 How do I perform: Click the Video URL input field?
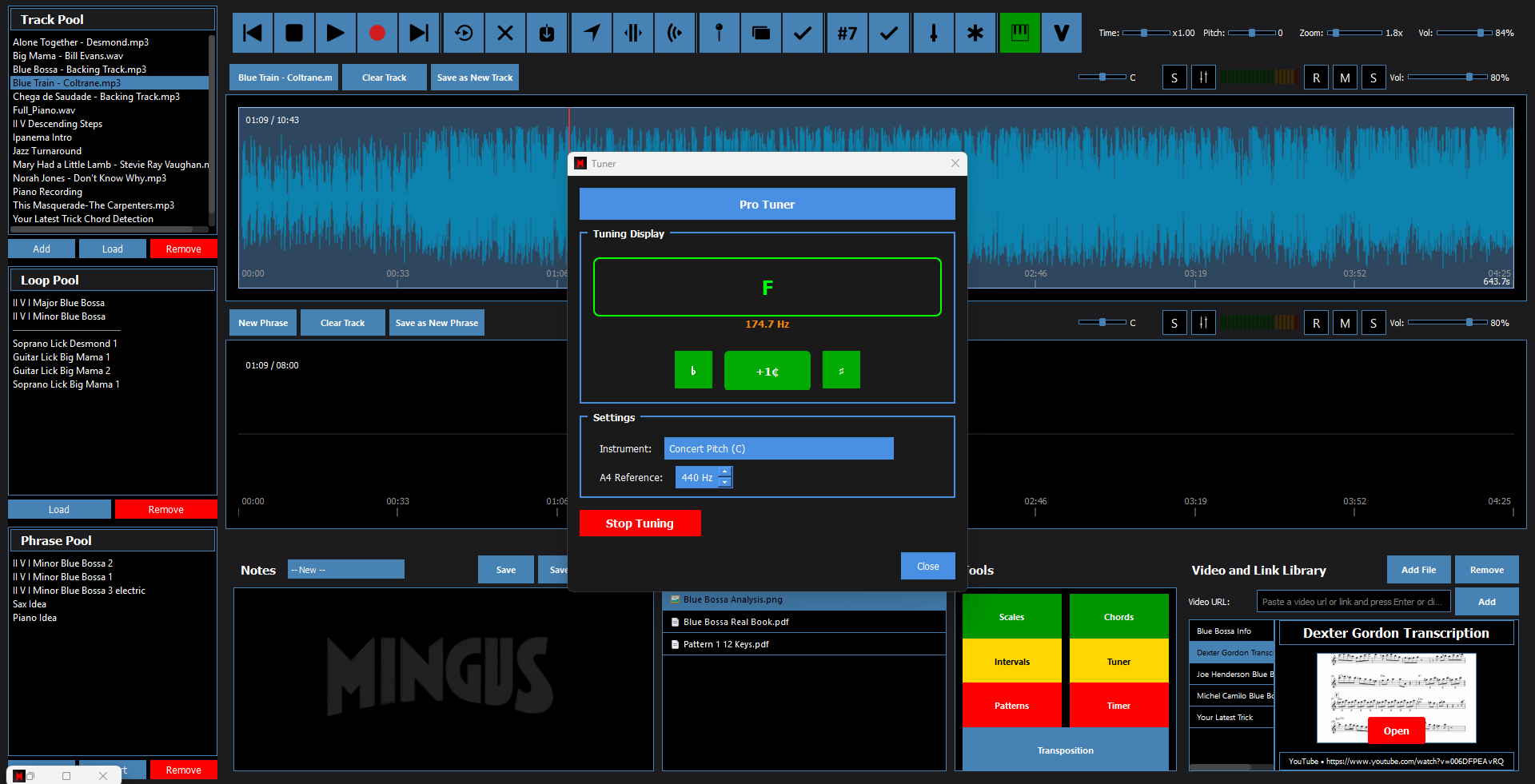pos(1353,602)
